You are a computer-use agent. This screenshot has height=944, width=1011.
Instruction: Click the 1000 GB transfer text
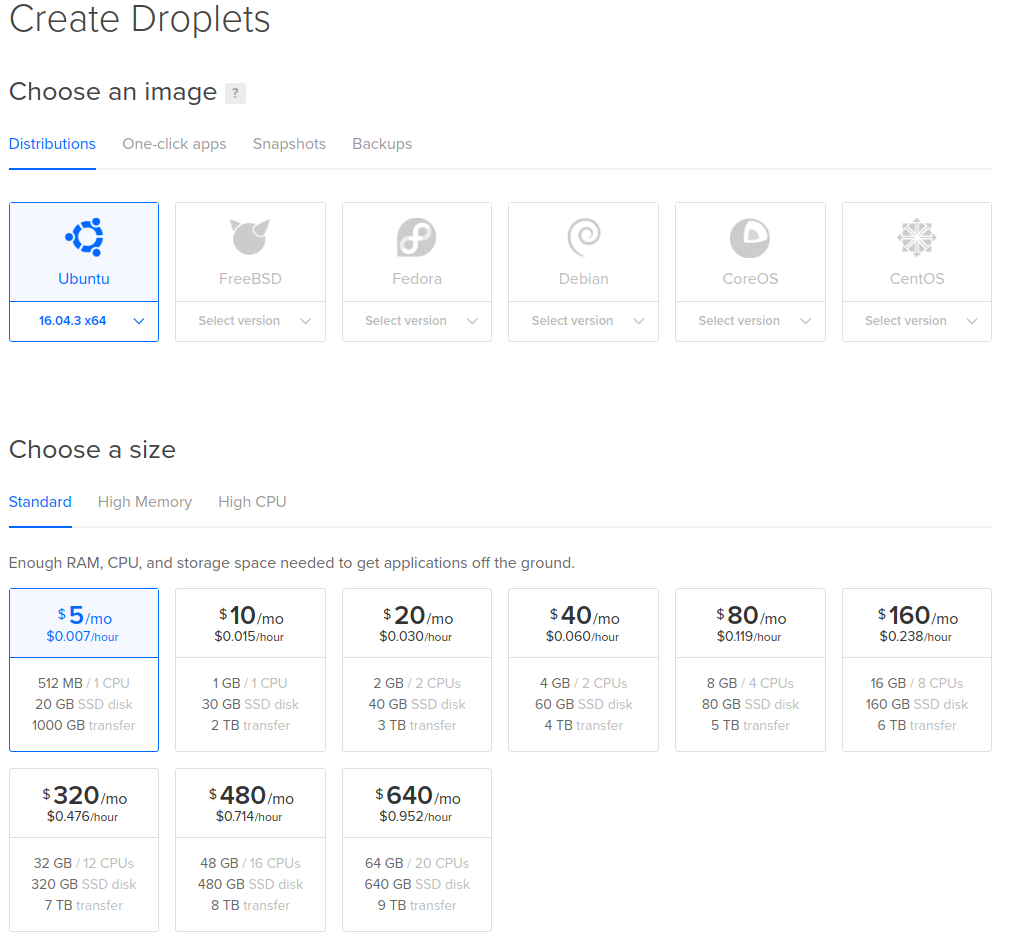point(84,725)
